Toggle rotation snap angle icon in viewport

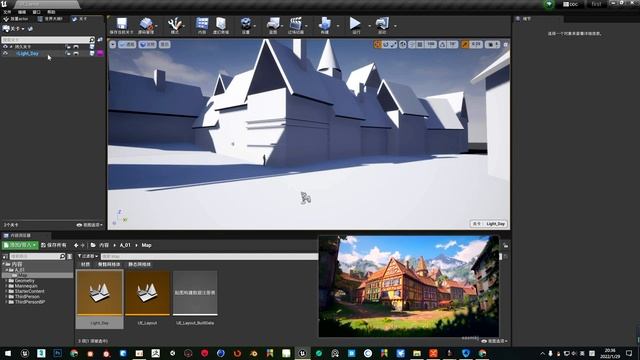pos(442,44)
